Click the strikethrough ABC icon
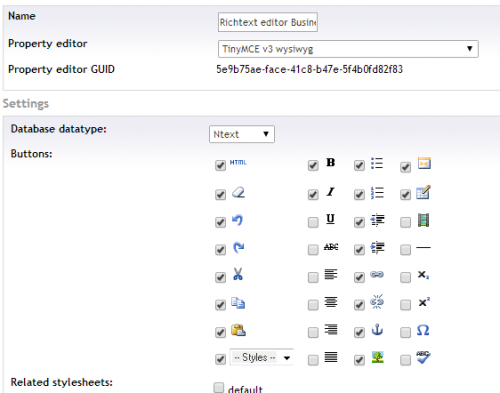500x393 pixels. pyautogui.click(x=331, y=247)
